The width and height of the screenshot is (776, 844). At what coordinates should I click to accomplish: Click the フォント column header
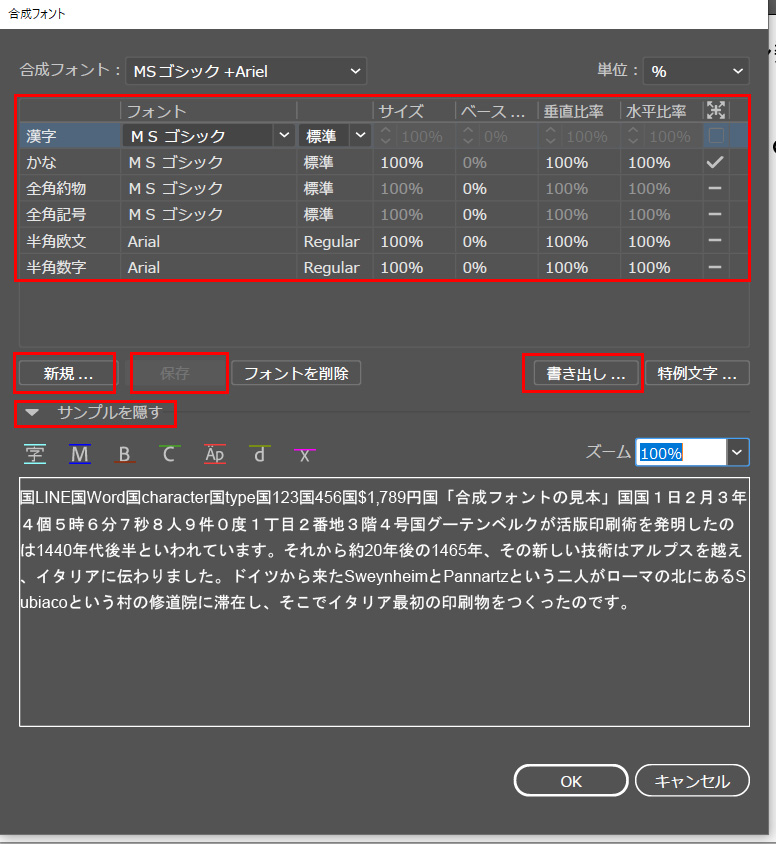pyautogui.click(x=156, y=111)
